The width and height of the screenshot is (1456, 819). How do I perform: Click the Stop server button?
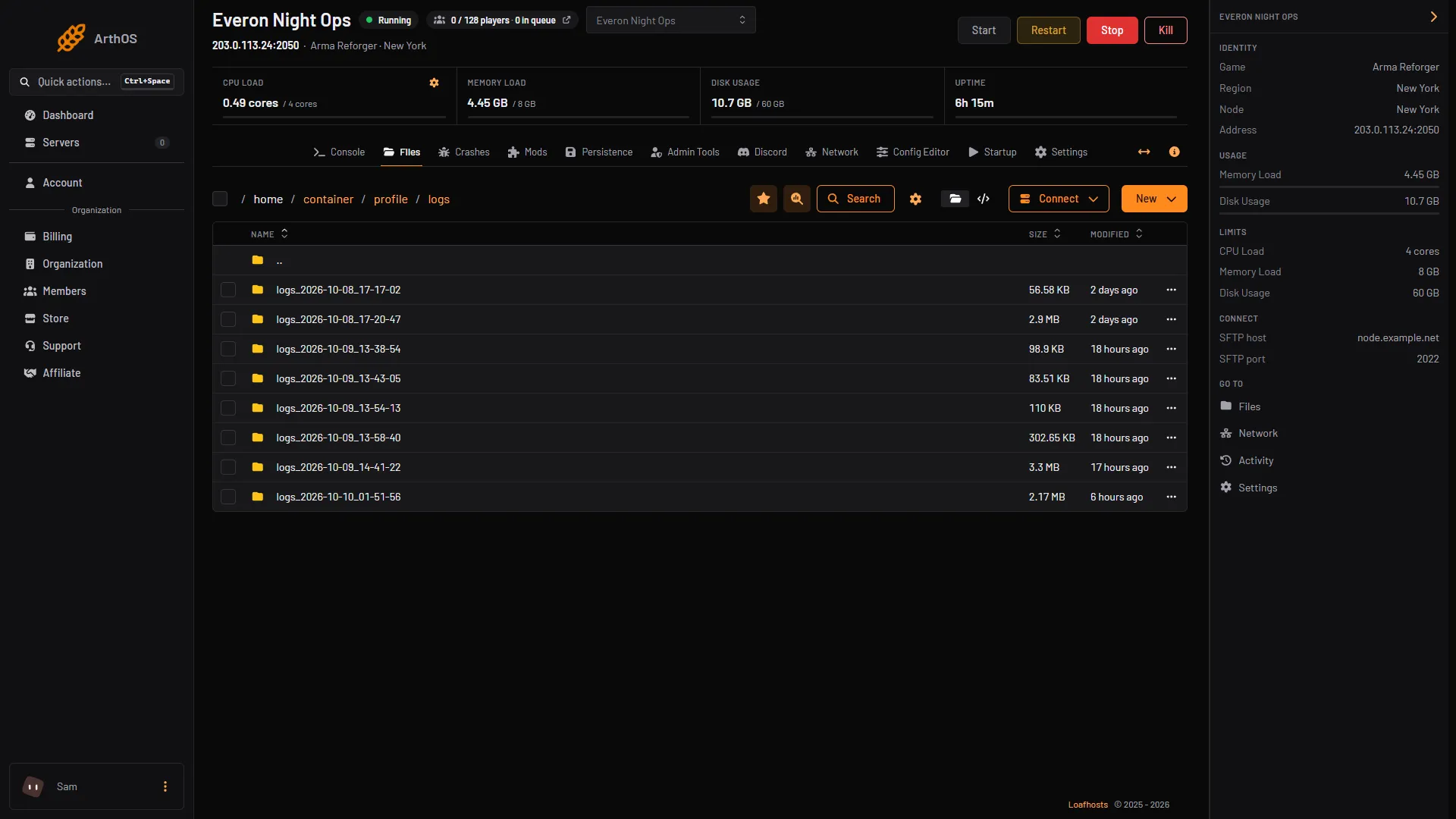1112,30
